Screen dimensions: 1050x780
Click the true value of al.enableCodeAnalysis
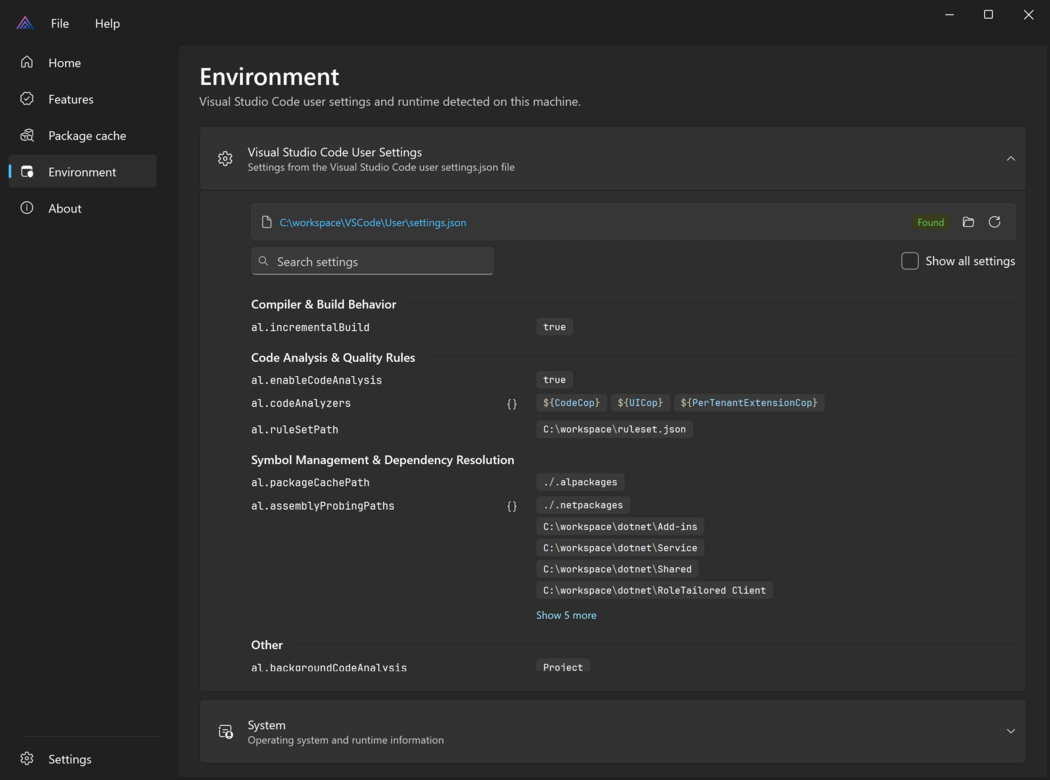pyautogui.click(x=554, y=380)
